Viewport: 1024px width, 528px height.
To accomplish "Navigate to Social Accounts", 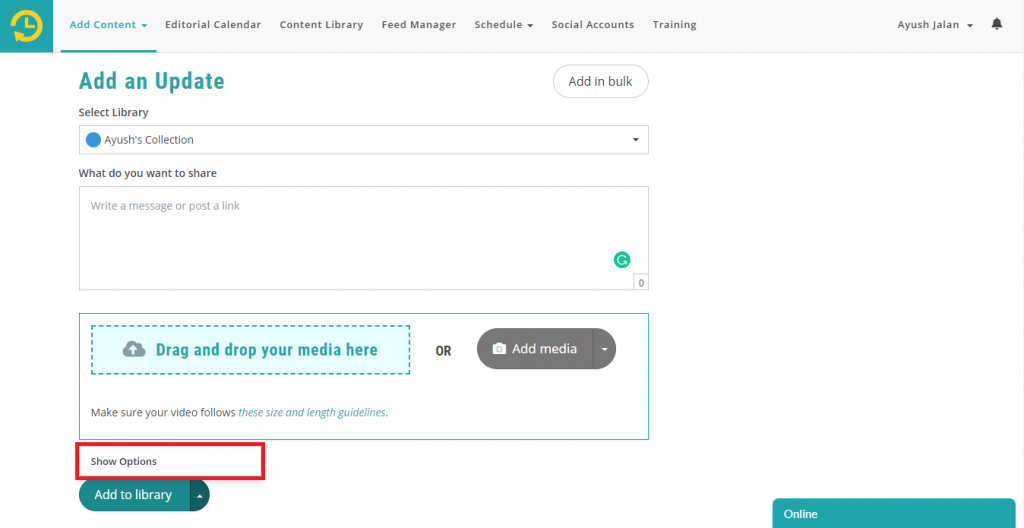I will 593,25.
